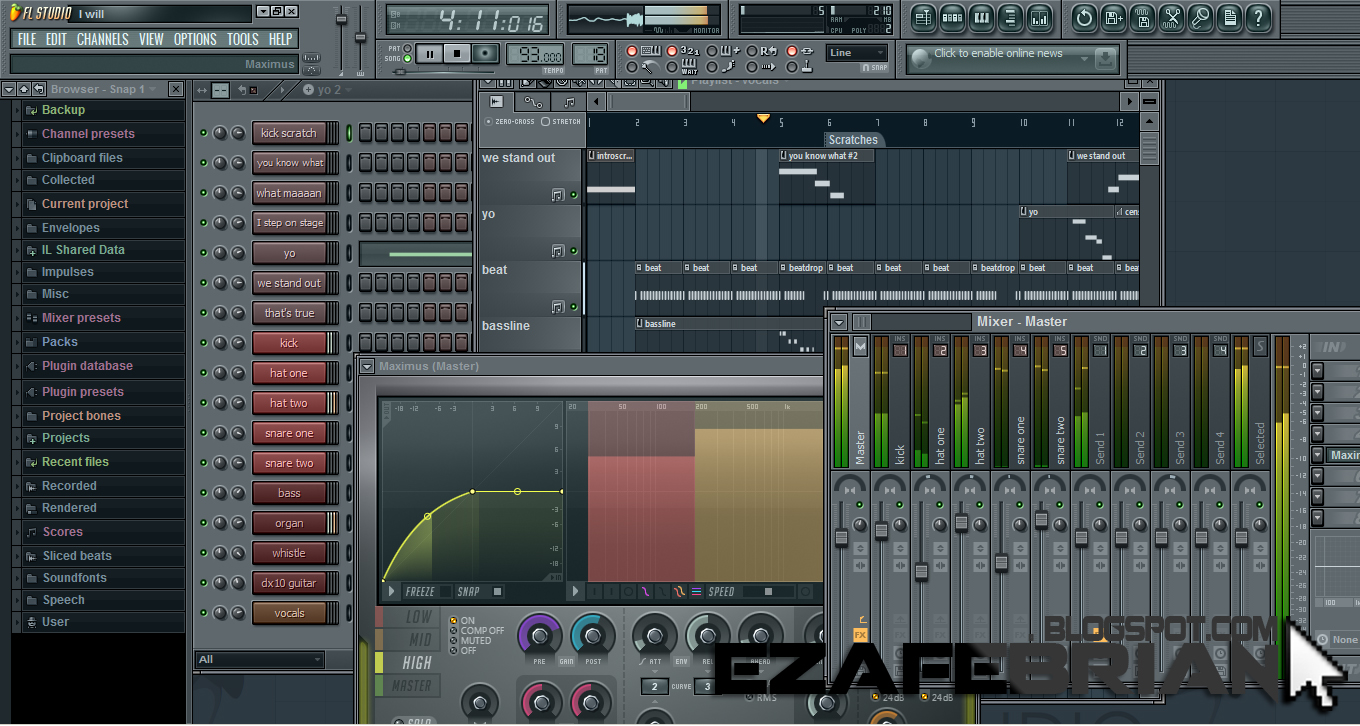Click the save new version icon
1360x726 pixels.
1113,18
